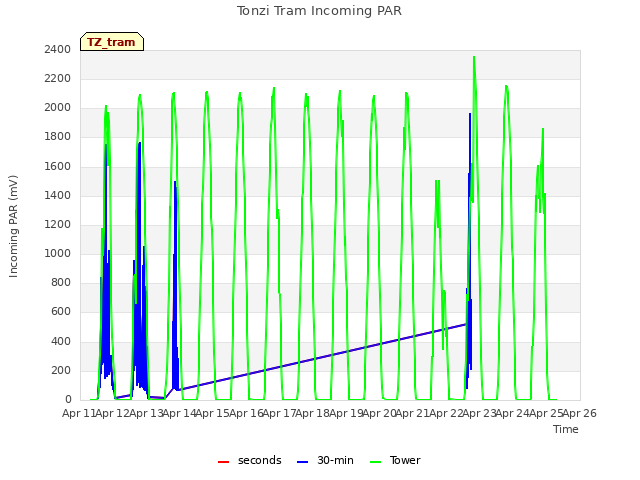The height and width of the screenshot is (480, 640).
Task: Click the 0 y-axis tick label
Action: point(68,399)
